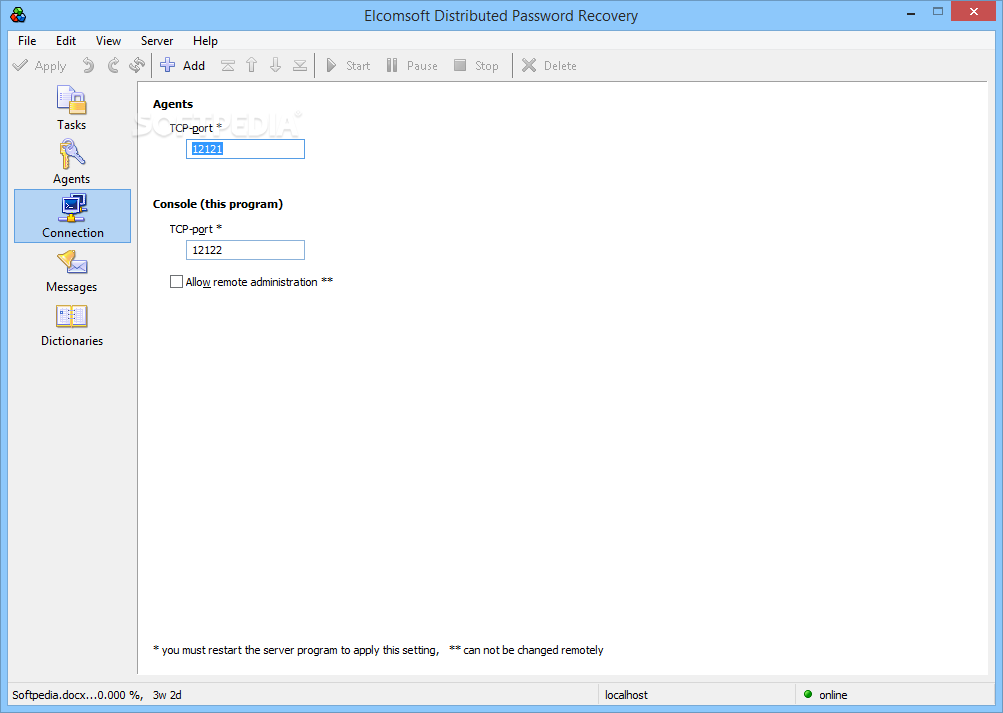Image resolution: width=1003 pixels, height=713 pixels.
Task: Open the Server menu
Action: [x=157, y=41]
